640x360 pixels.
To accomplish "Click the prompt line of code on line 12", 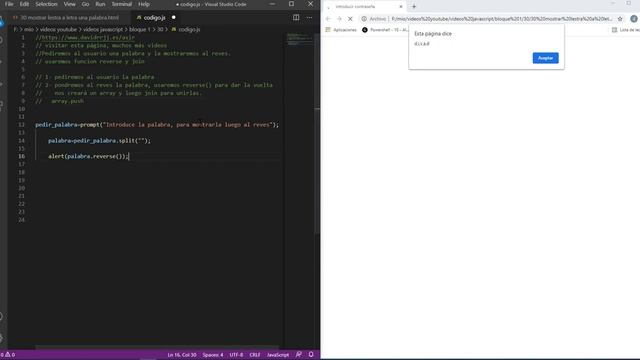I will tap(157, 125).
